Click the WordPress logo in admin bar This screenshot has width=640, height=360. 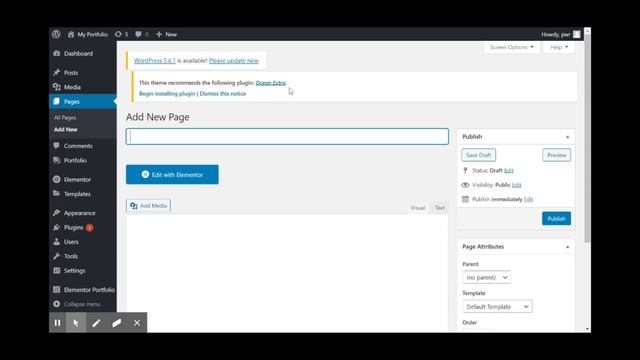(x=56, y=34)
